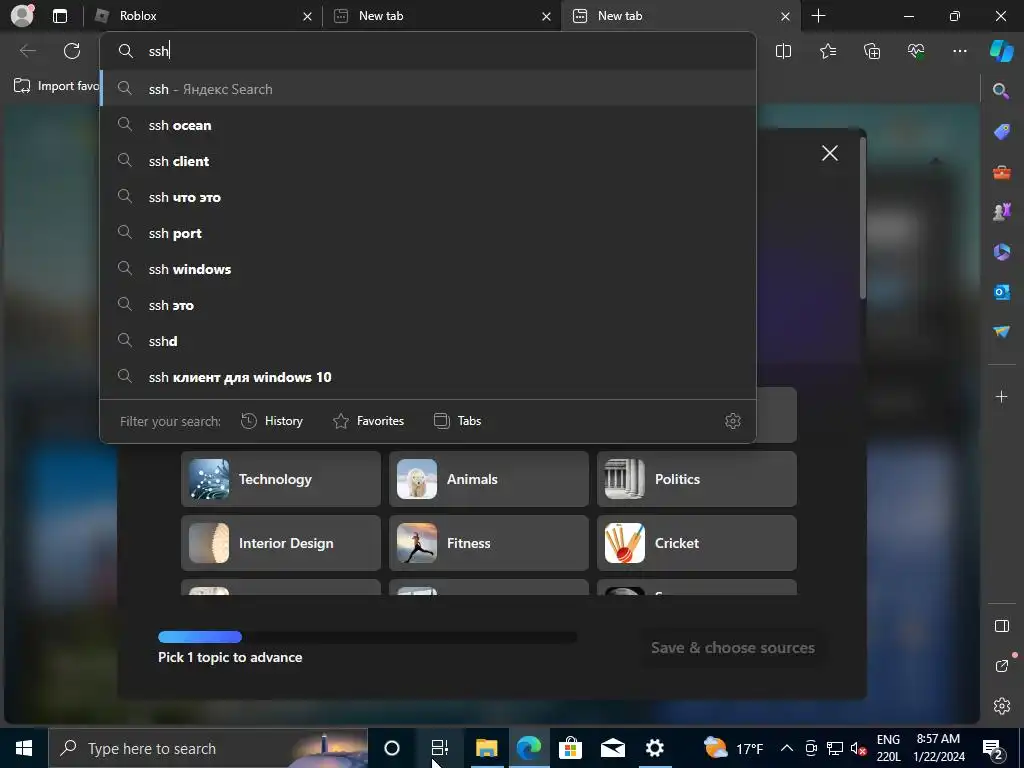Open Browser essentials heart icon
Viewport: 1024px width, 768px height.
[x=916, y=51]
